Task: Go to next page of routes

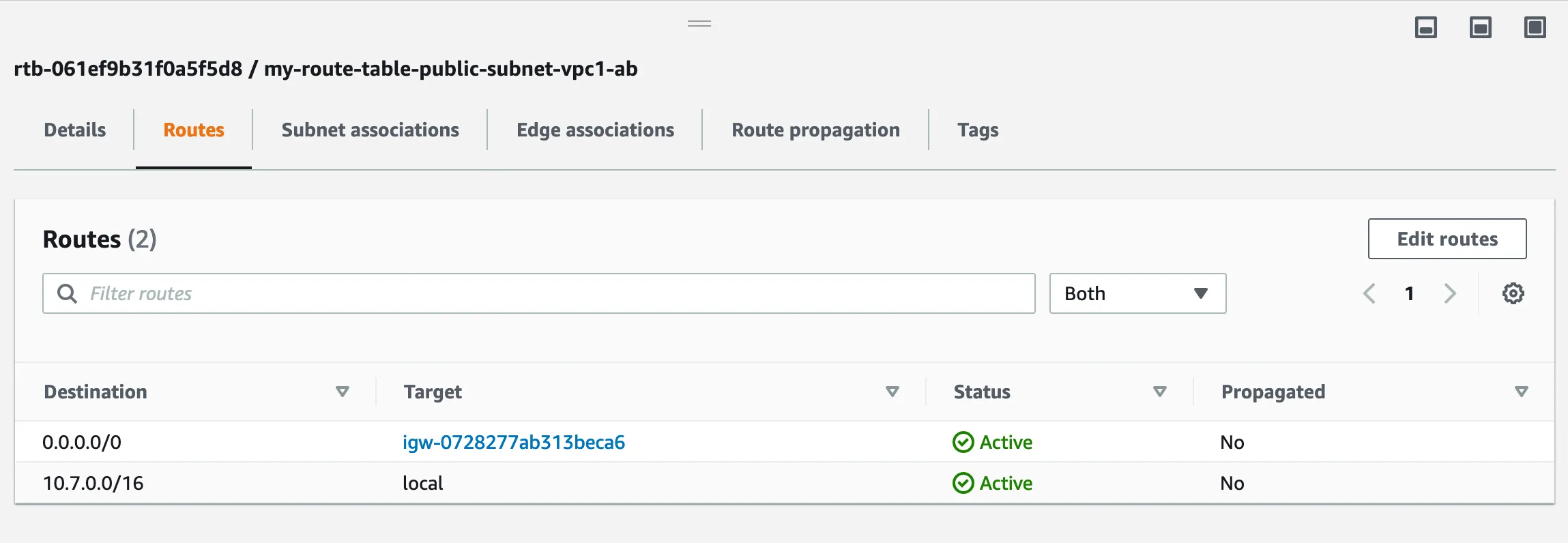Action: [1450, 293]
